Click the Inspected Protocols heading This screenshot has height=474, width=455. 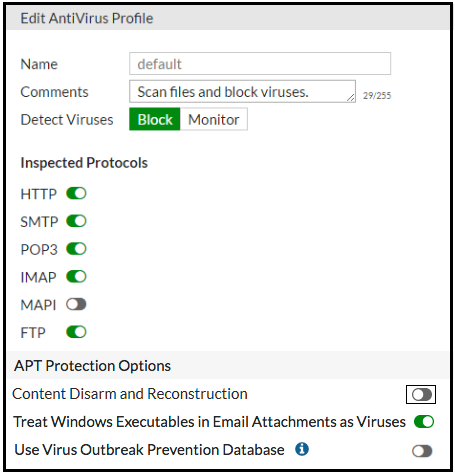(84, 163)
